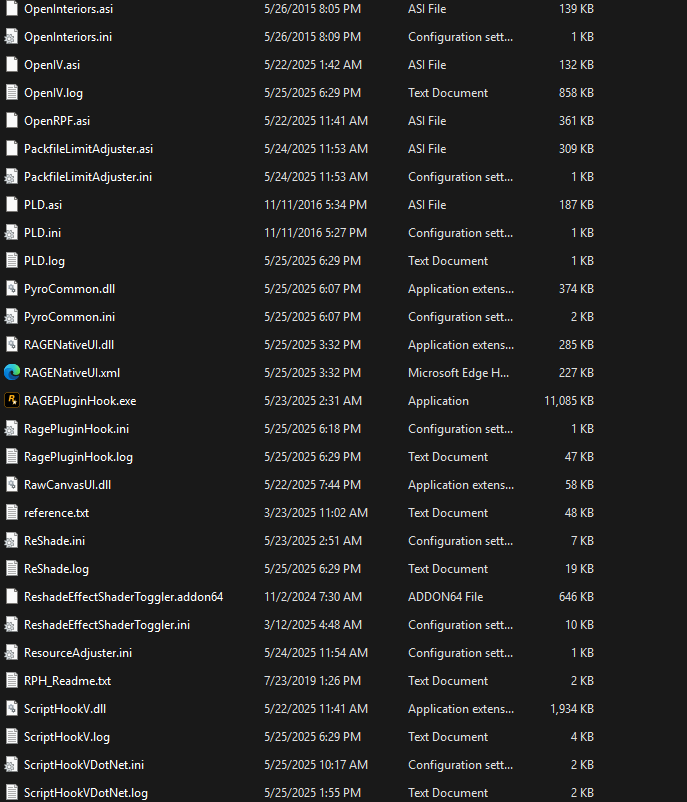The height and width of the screenshot is (802, 687).
Task: Click the date 3/23/2025 11:02 AM
Action: pyautogui.click(x=316, y=513)
